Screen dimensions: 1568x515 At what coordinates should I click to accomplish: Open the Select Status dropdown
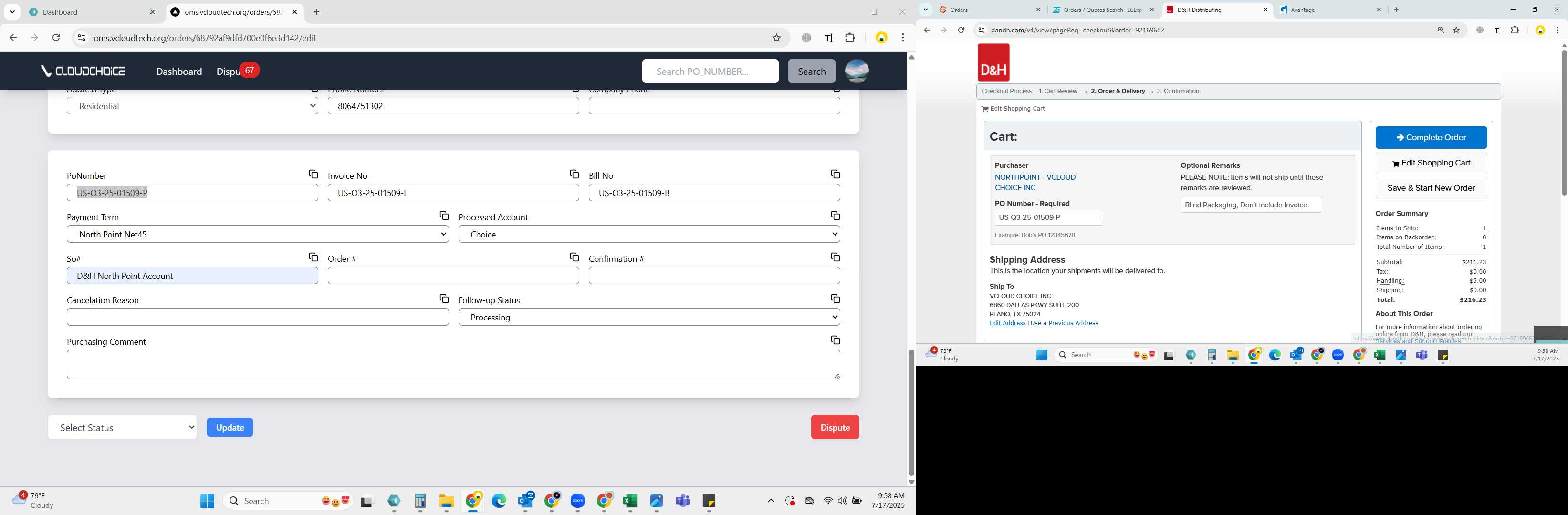122,427
